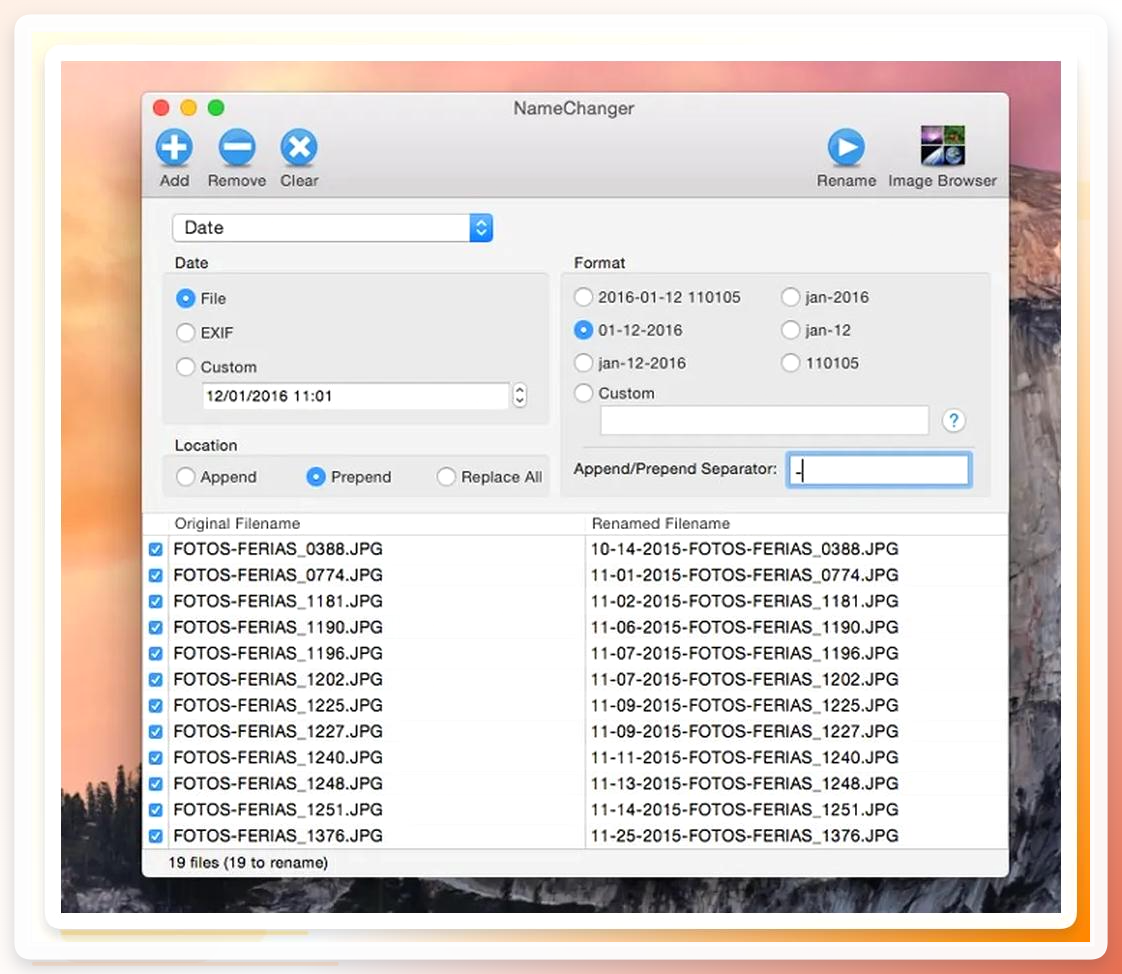Click the custom date stepper arrows
Screen dimensions: 1122x974
(x=520, y=395)
